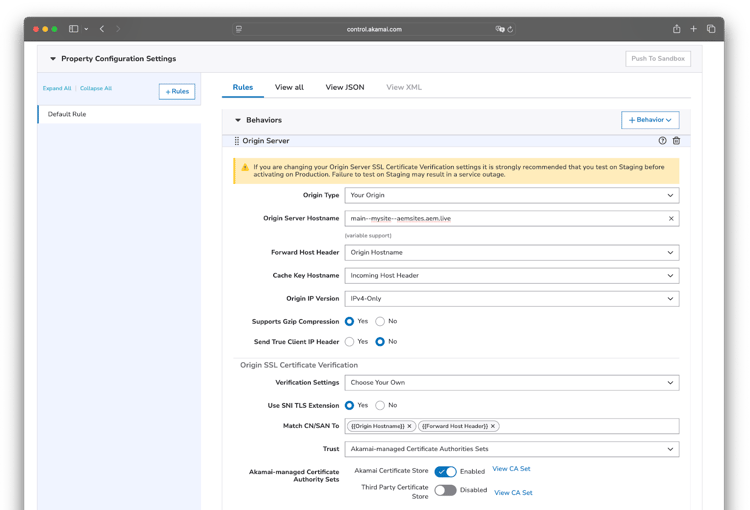This screenshot has width=750, height=510.
Task: Enable the Third Party Certificate Store switch
Action: pyautogui.click(x=445, y=490)
